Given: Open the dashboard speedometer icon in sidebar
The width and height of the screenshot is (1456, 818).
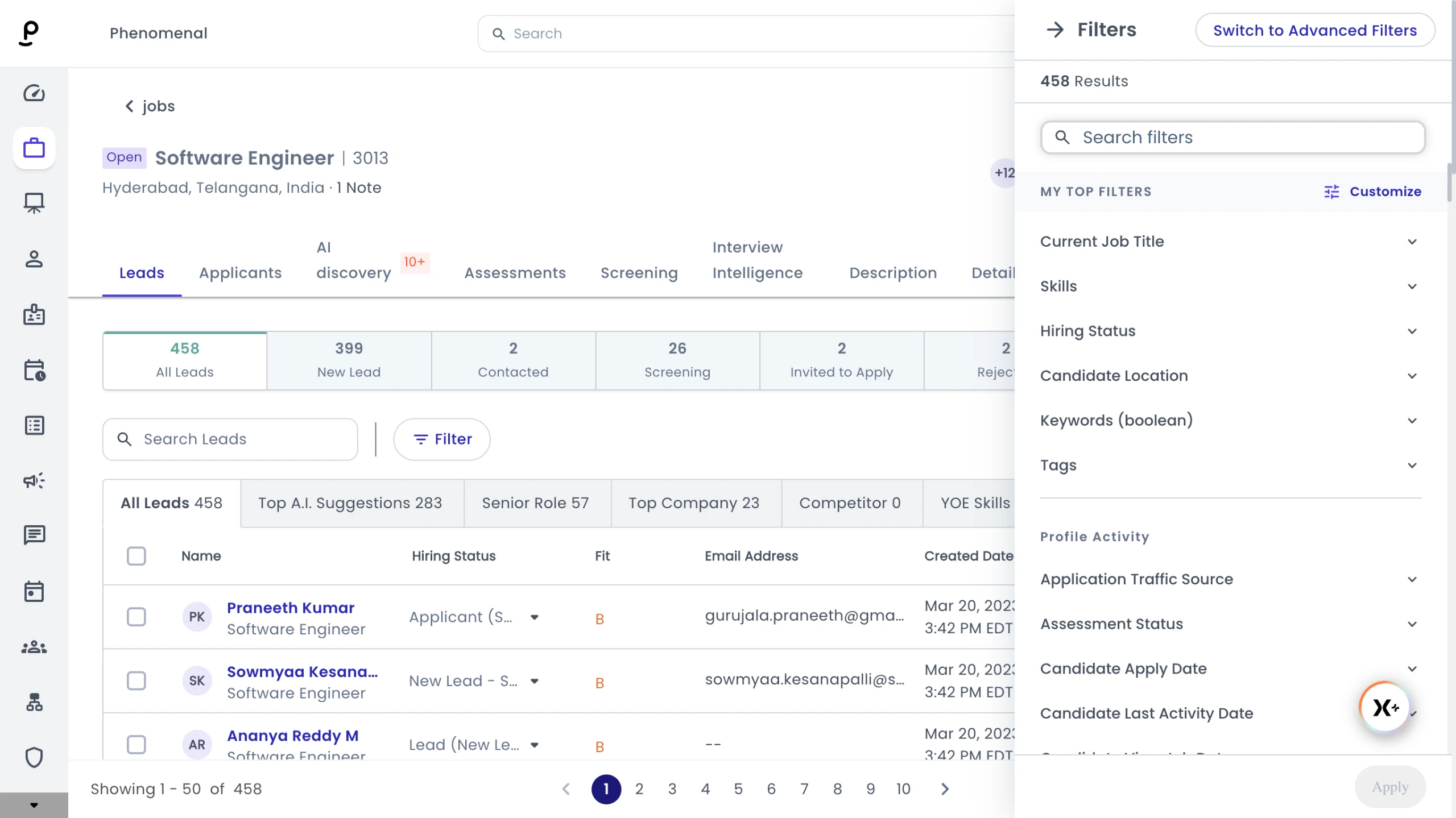Looking at the screenshot, I should coord(34,93).
